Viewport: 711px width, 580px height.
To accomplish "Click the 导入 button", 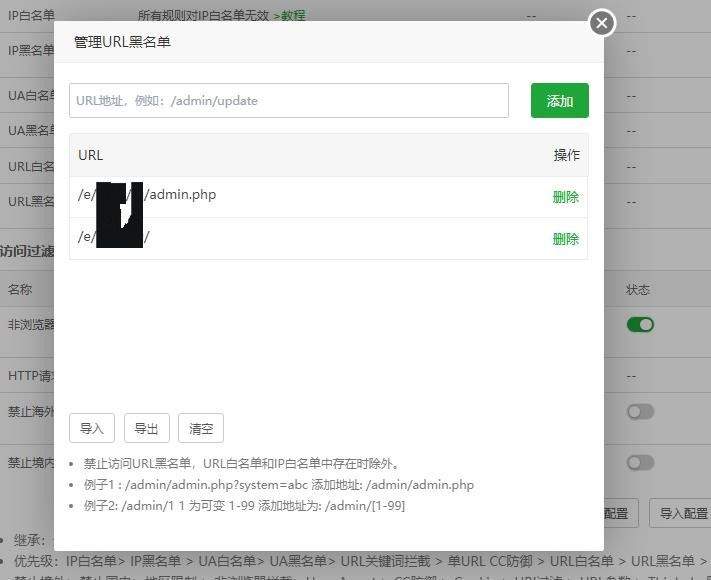I will [92, 428].
